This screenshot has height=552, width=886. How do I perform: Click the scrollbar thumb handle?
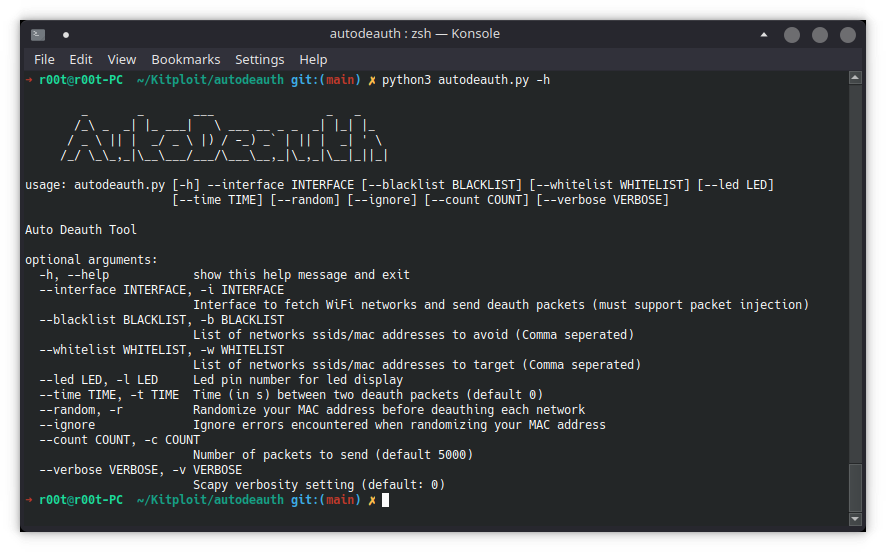855,487
